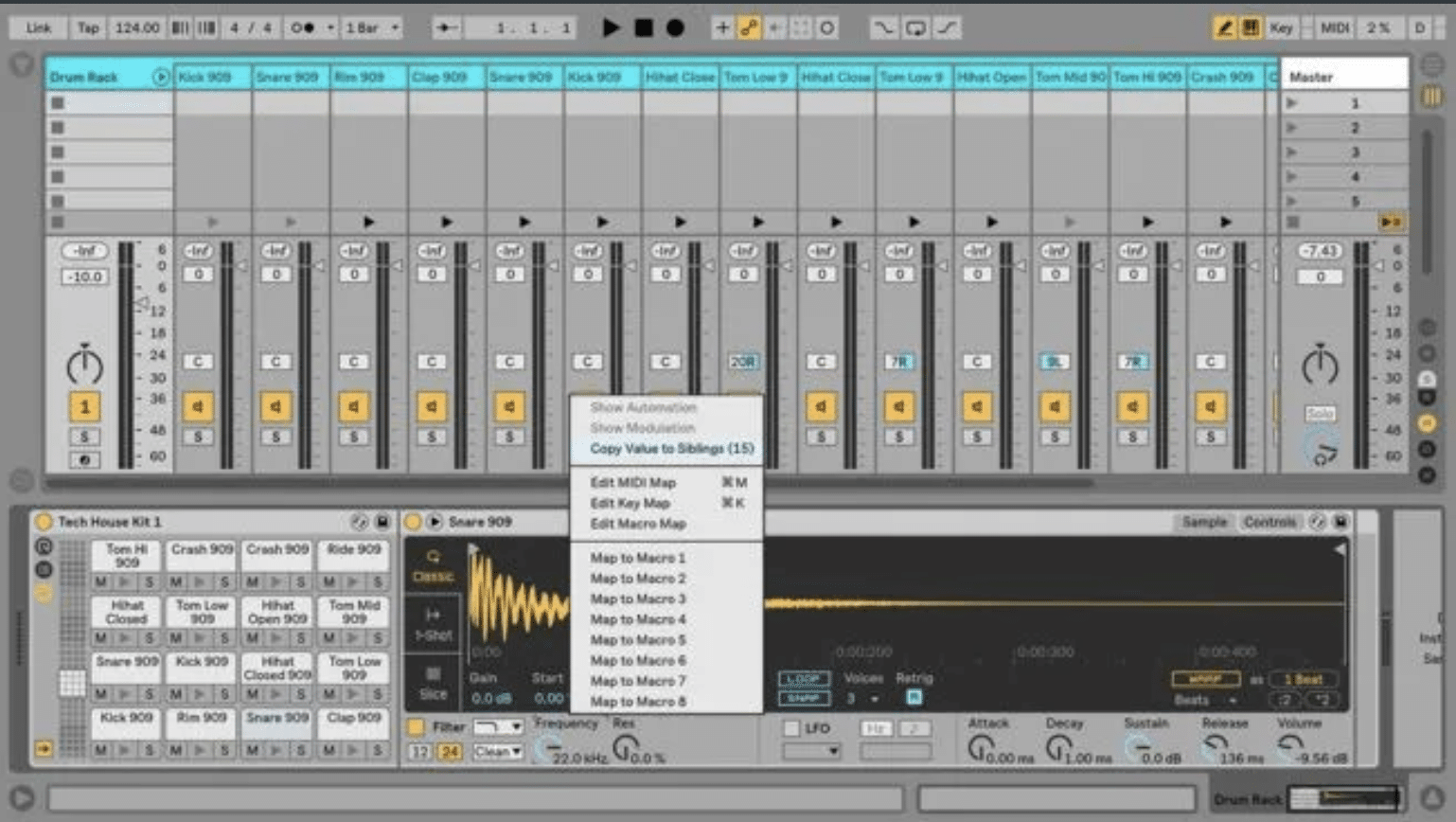Toggle the Automation Arm button

(749, 27)
